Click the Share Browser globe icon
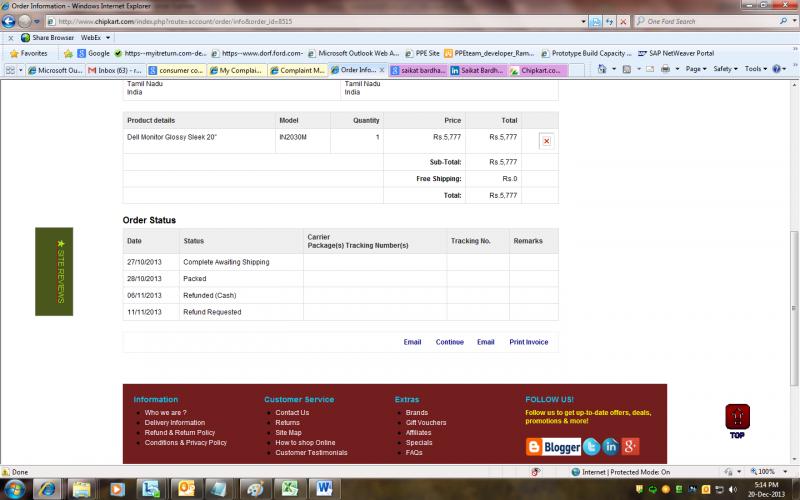800x500 pixels. pos(25,38)
